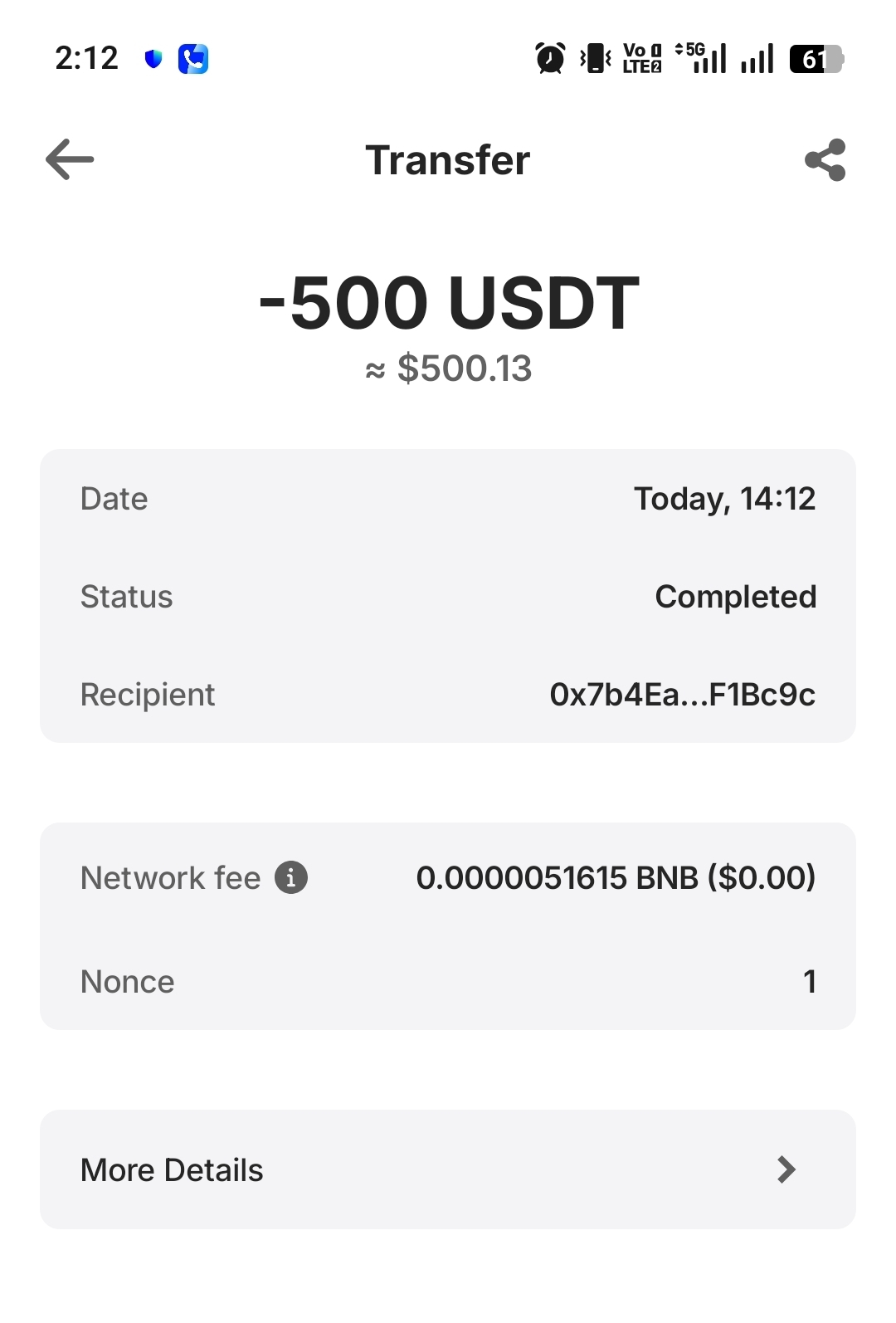Tap the recipient address 0x7b4Ea...F1Bc9c
This screenshot has height=1323, width=896.
[682, 695]
